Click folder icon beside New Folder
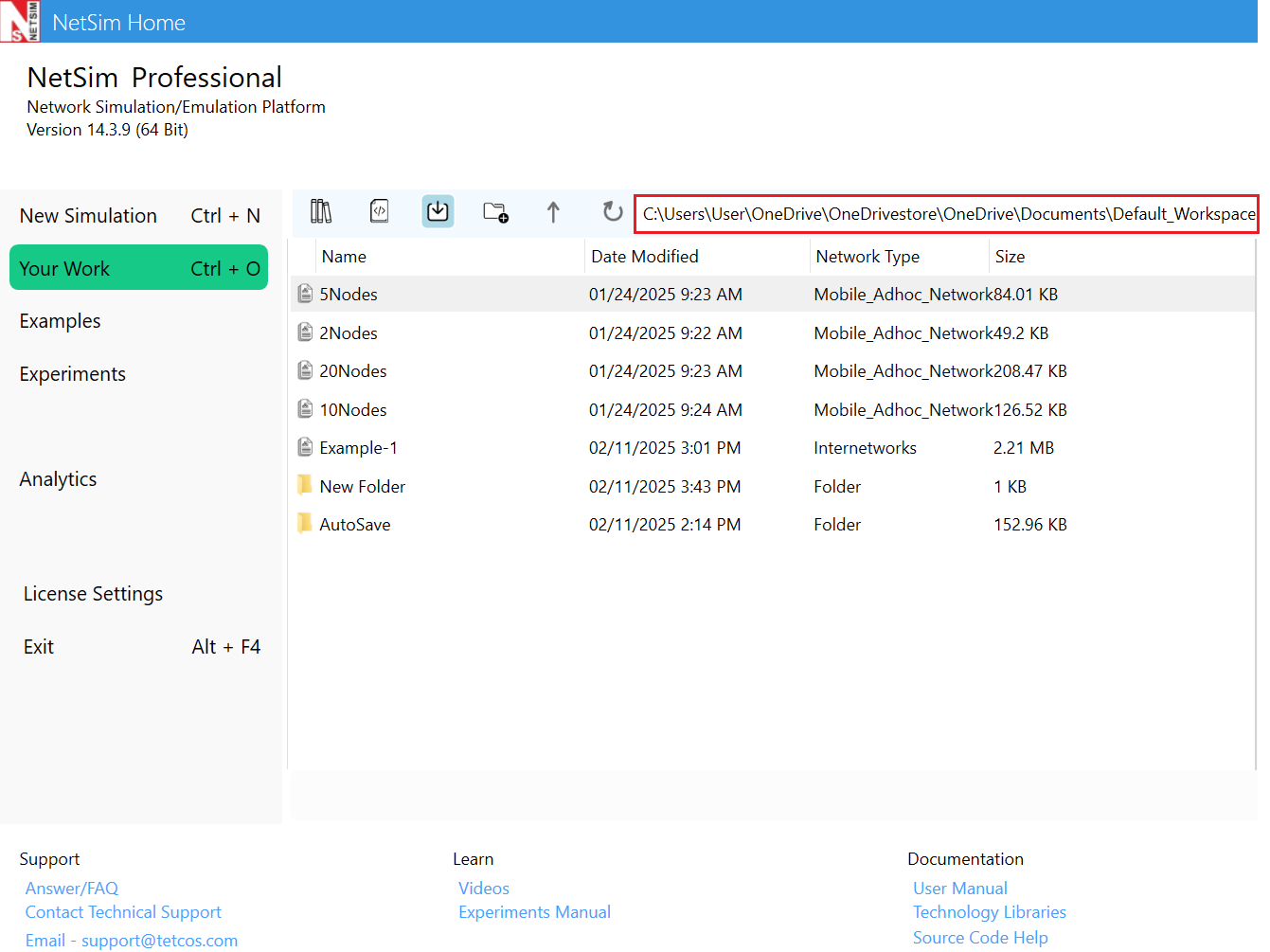The width and height of the screenshot is (1270, 952). 305,486
